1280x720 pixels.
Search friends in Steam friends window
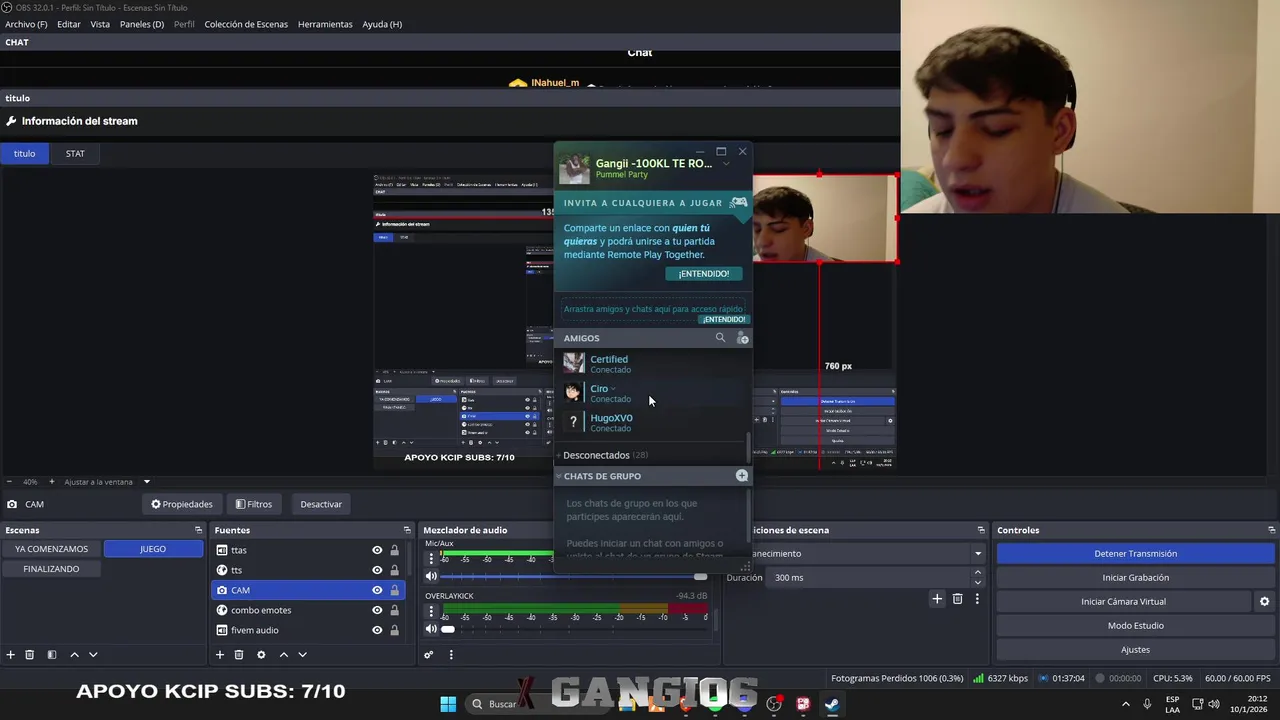[x=720, y=338]
